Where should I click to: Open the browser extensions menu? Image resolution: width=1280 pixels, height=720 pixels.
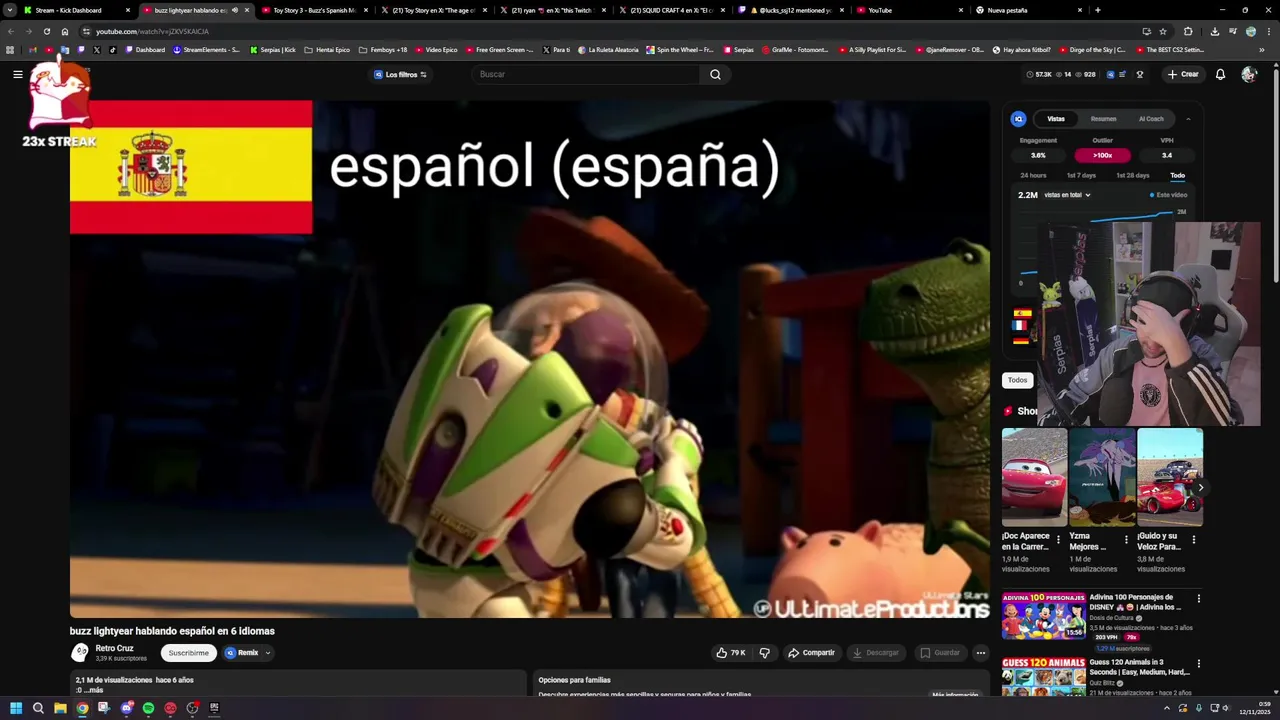1188,31
